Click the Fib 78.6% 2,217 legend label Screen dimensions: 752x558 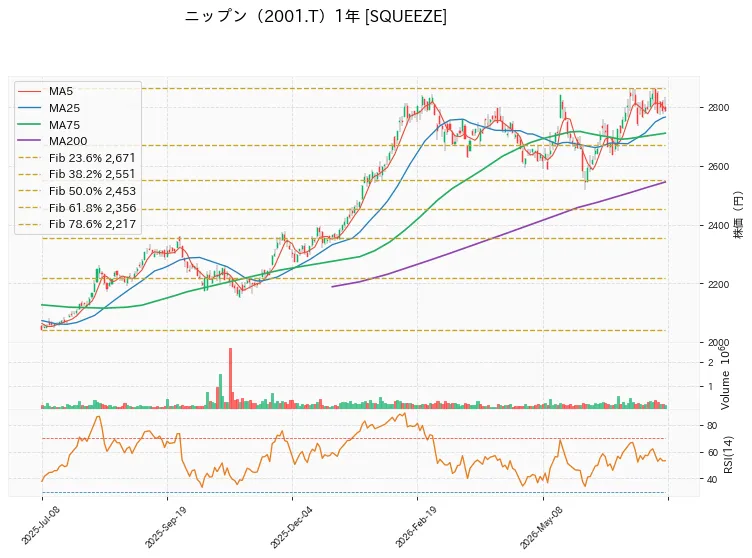point(92,224)
